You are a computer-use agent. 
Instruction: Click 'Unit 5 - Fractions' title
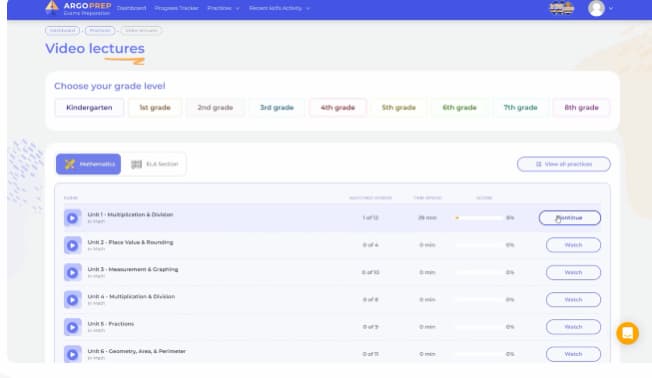pyautogui.click(x=111, y=324)
